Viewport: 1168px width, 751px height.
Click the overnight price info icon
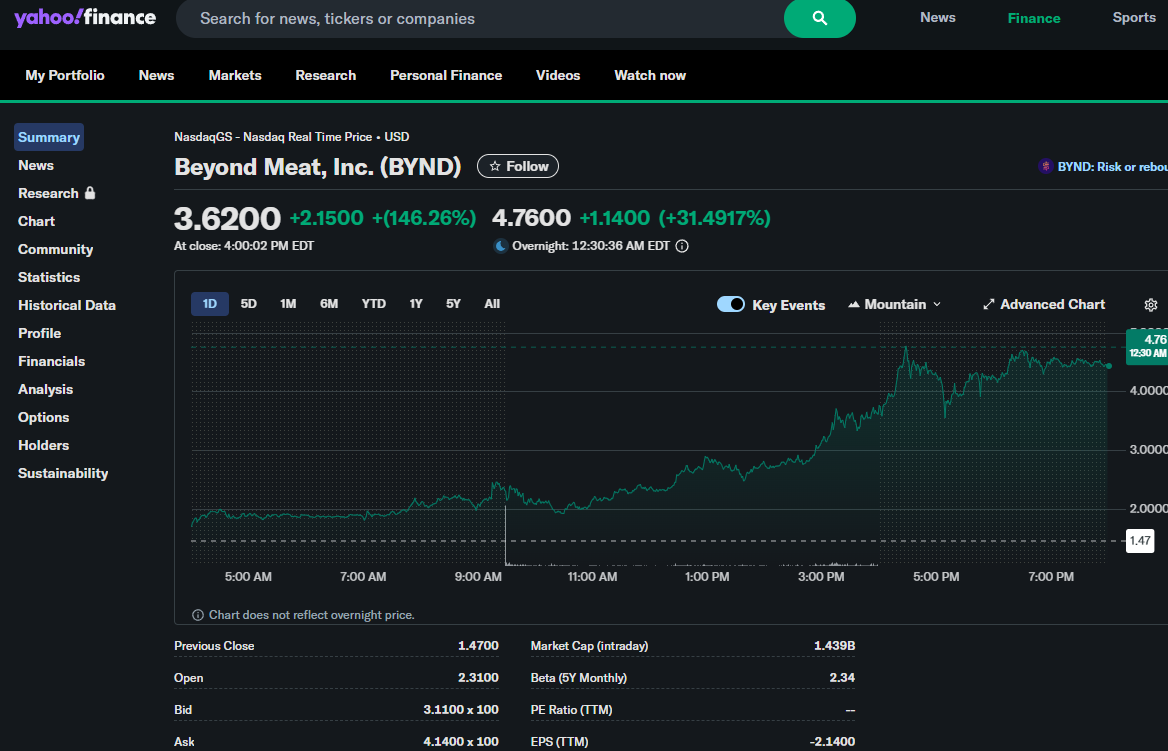click(x=682, y=246)
